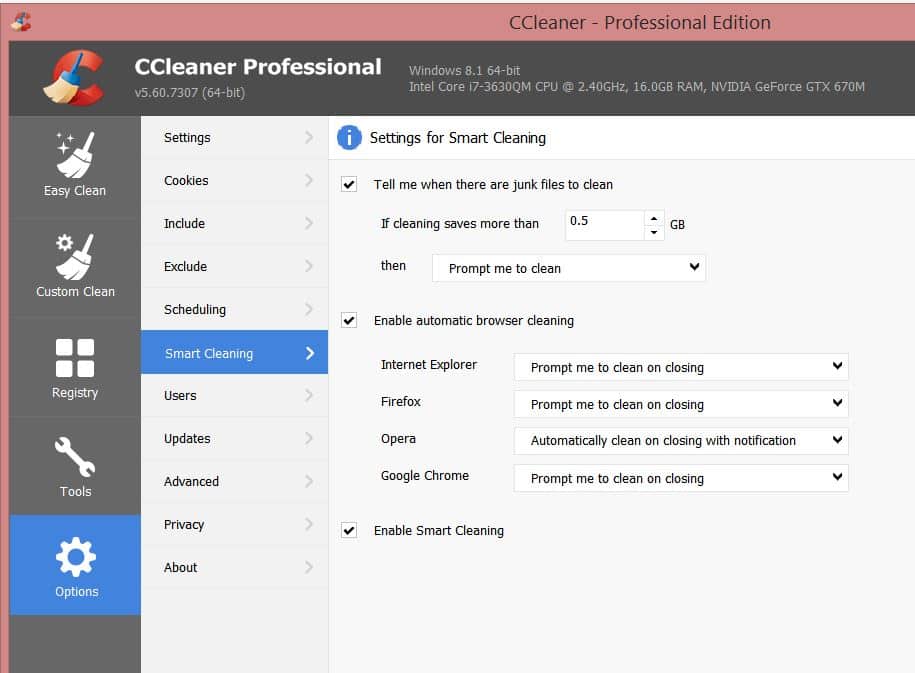The width and height of the screenshot is (915, 673).
Task: Open the Firefox cleaning behavior dropdown
Action: point(680,404)
